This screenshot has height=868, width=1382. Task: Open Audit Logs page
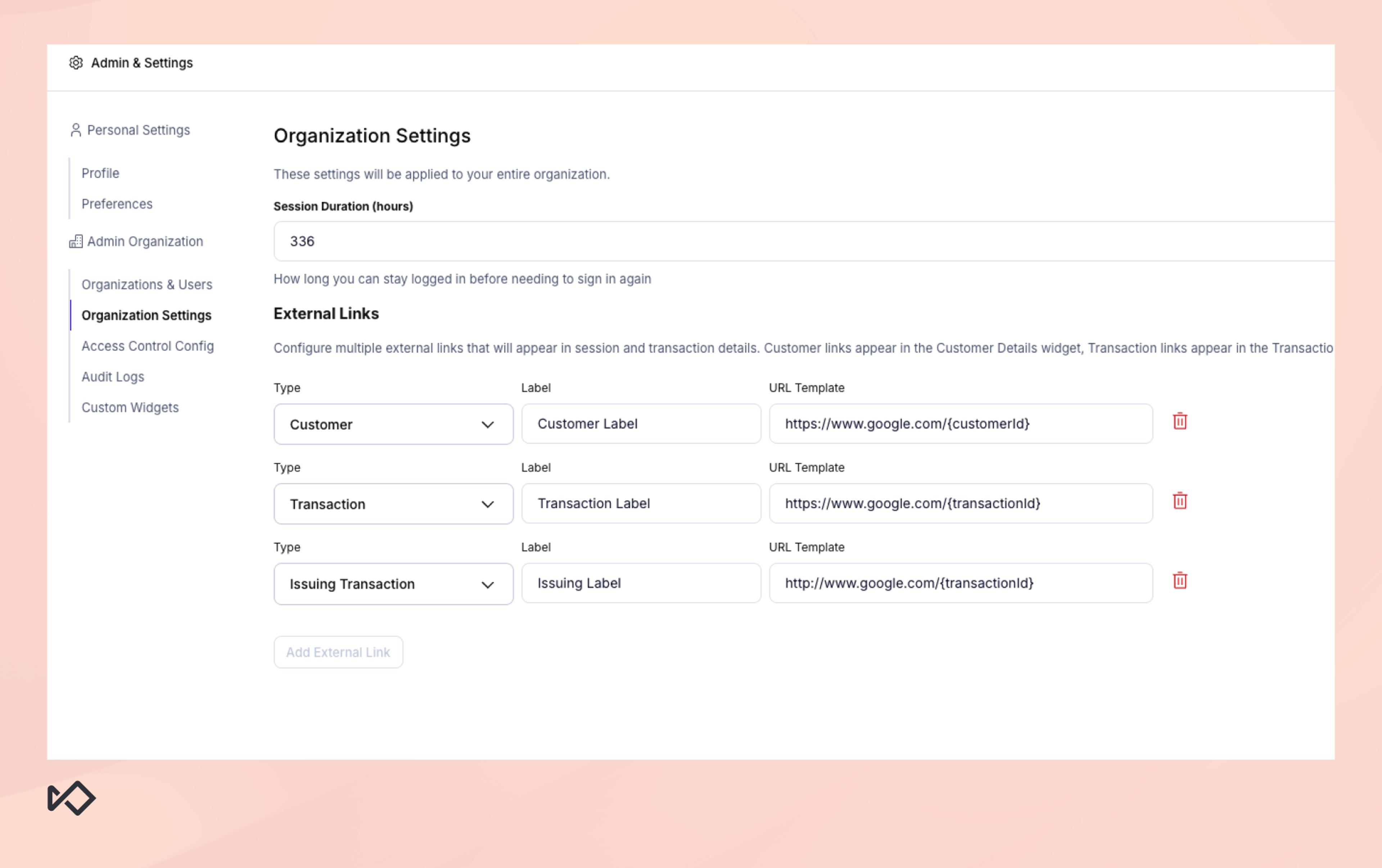coord(113,377)
